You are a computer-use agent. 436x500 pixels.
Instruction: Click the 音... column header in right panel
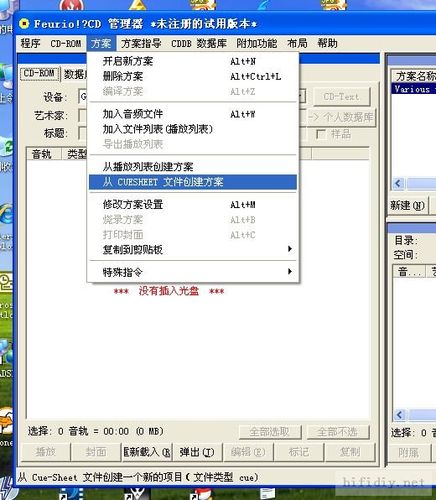pyautogui.click(x=409, y=272)
